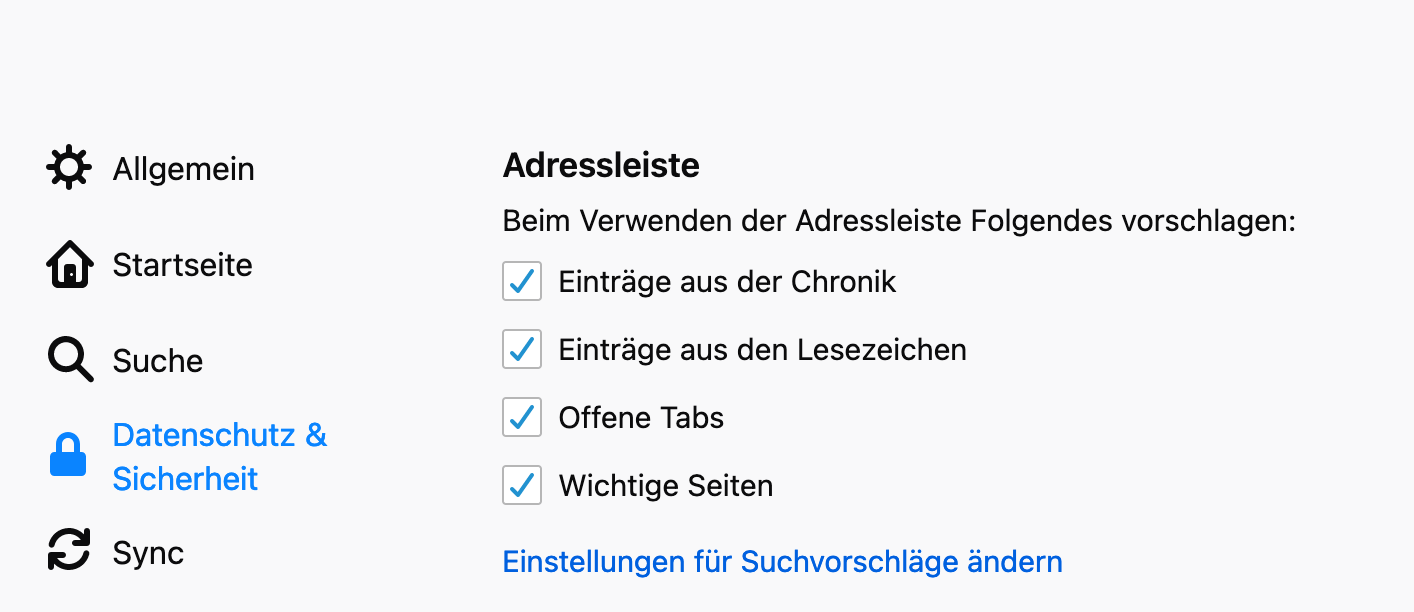Click the Adressleiste section heading
Viewport: 1414px width, 612px height.
601,165
